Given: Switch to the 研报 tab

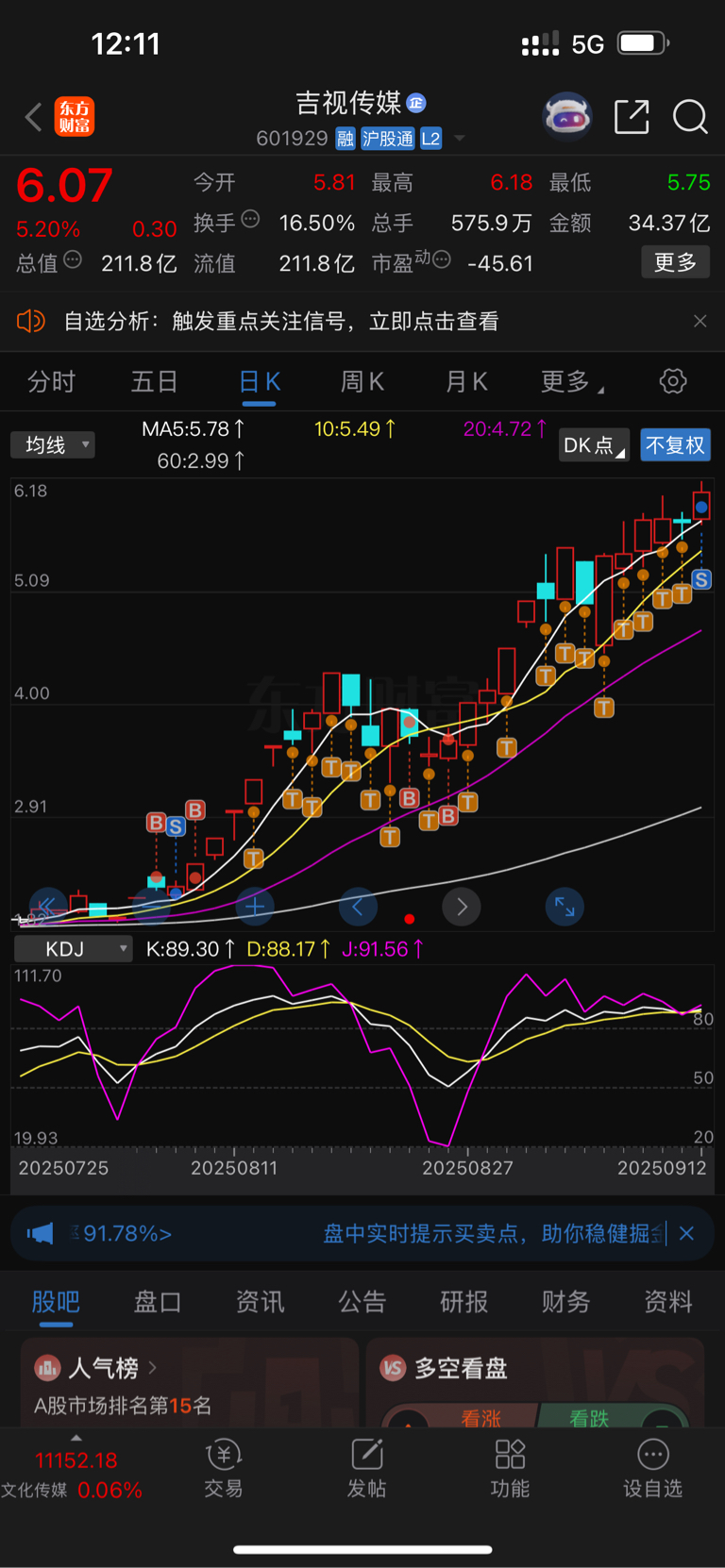Looking at the screenshot, I should 464,1302.
